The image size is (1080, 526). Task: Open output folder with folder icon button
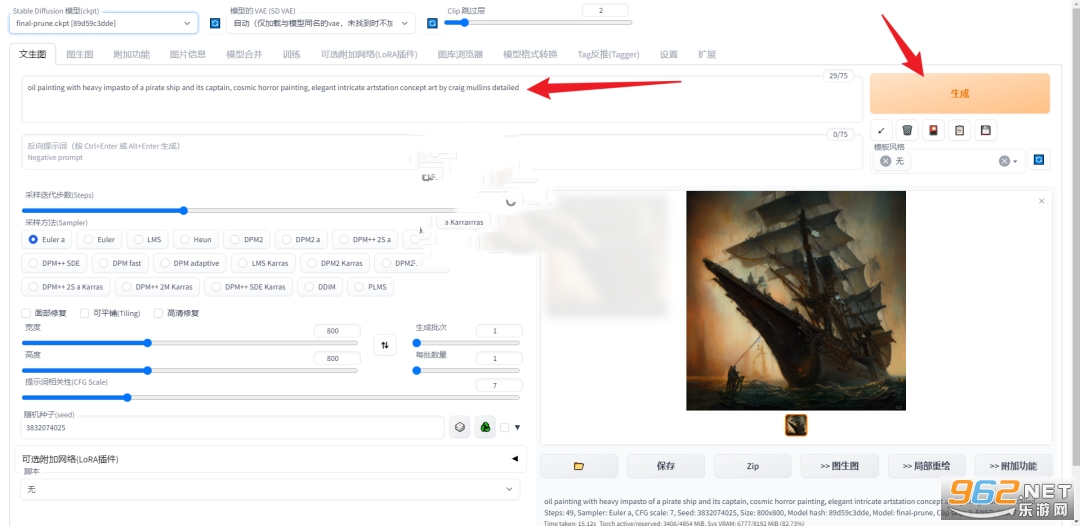[579, 466]
